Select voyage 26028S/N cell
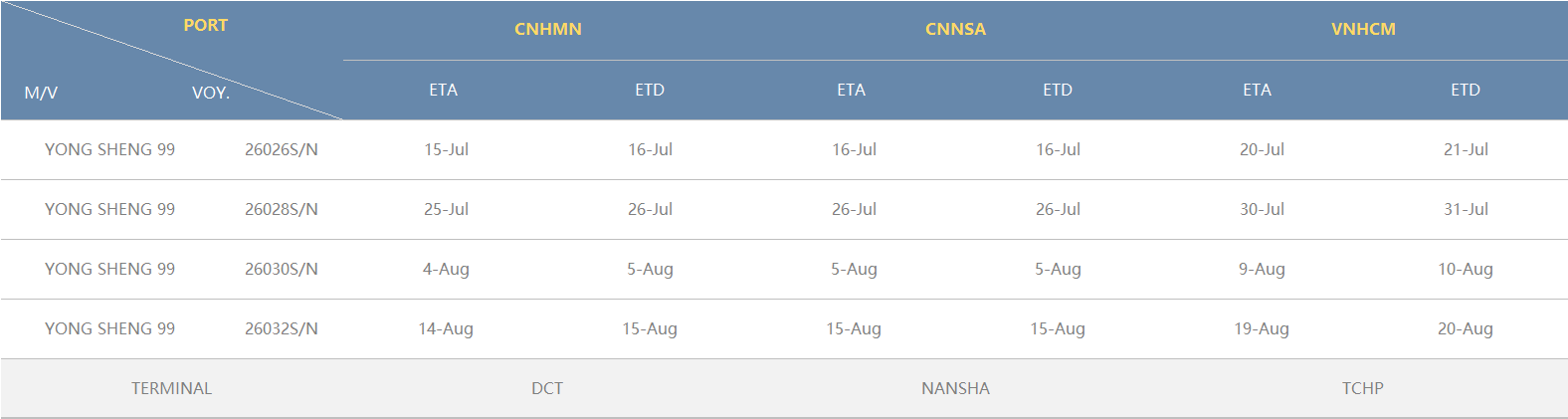Screen dimensions: 1568x419 tap(282, 209)
